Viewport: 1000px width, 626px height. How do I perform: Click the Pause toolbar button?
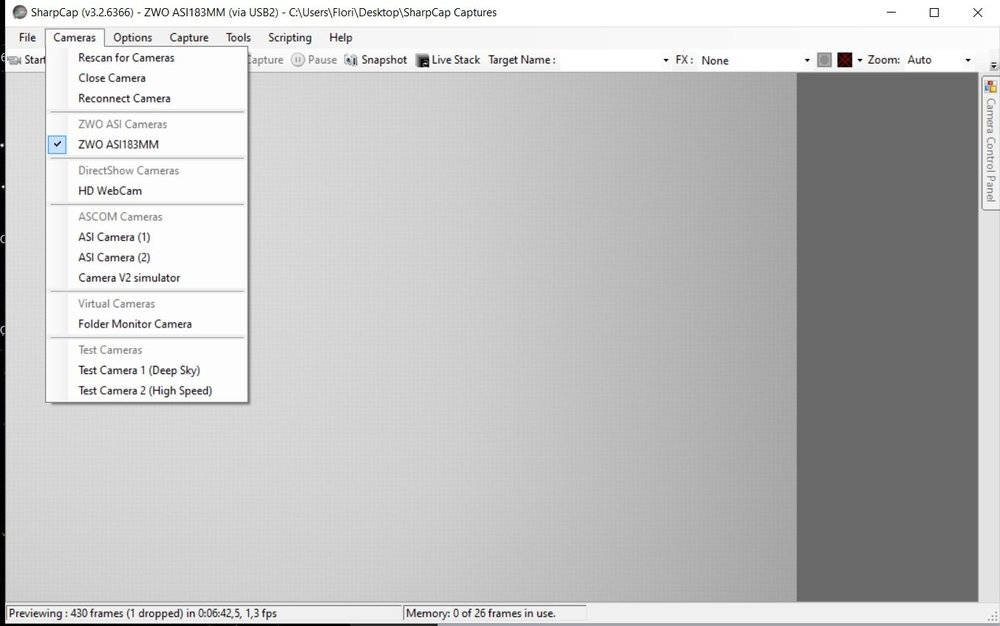pyautogui.click(x=314, y=60)
